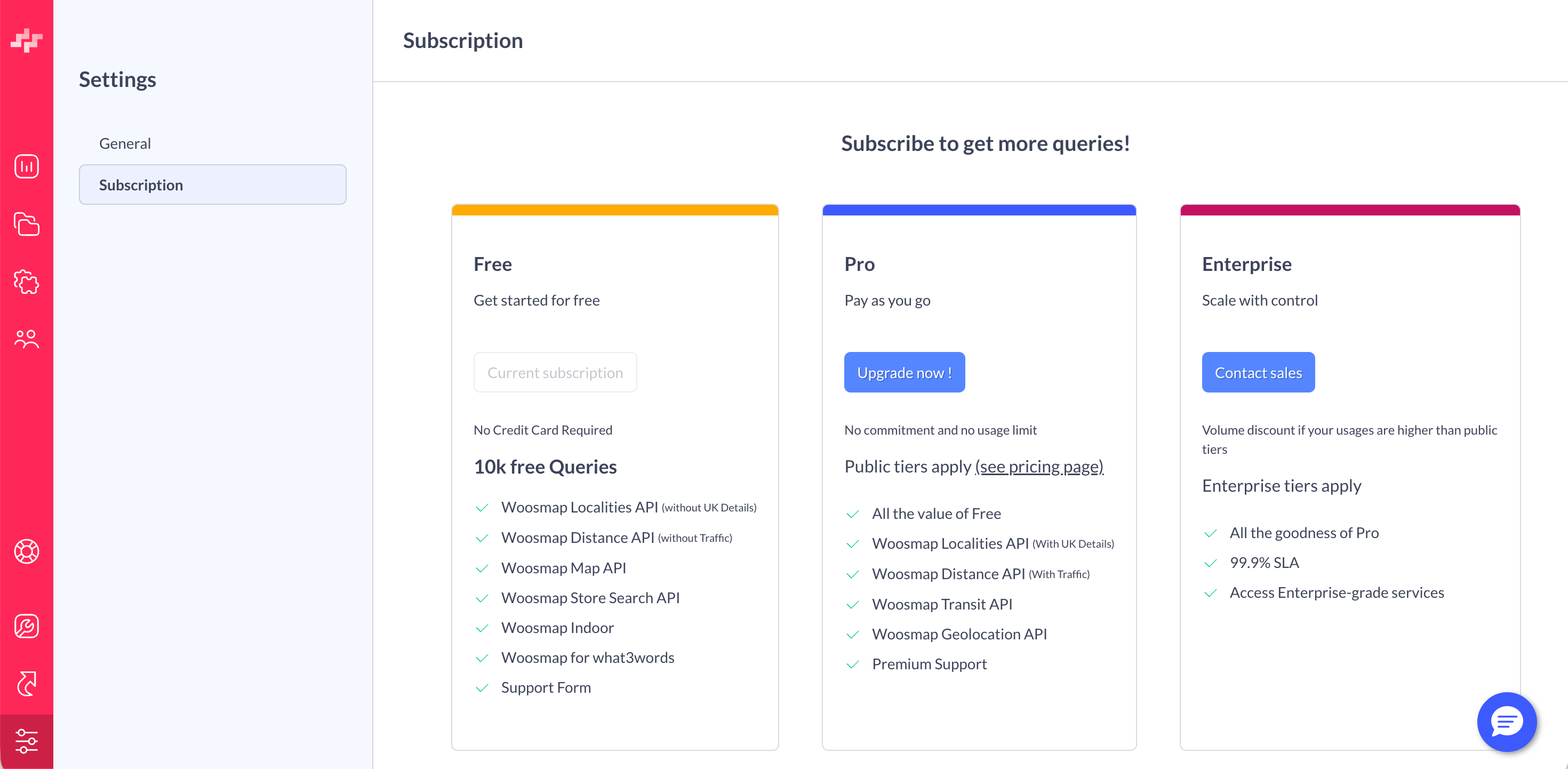
Task: Click the Contact sales button
Action: pos(1258,373)
